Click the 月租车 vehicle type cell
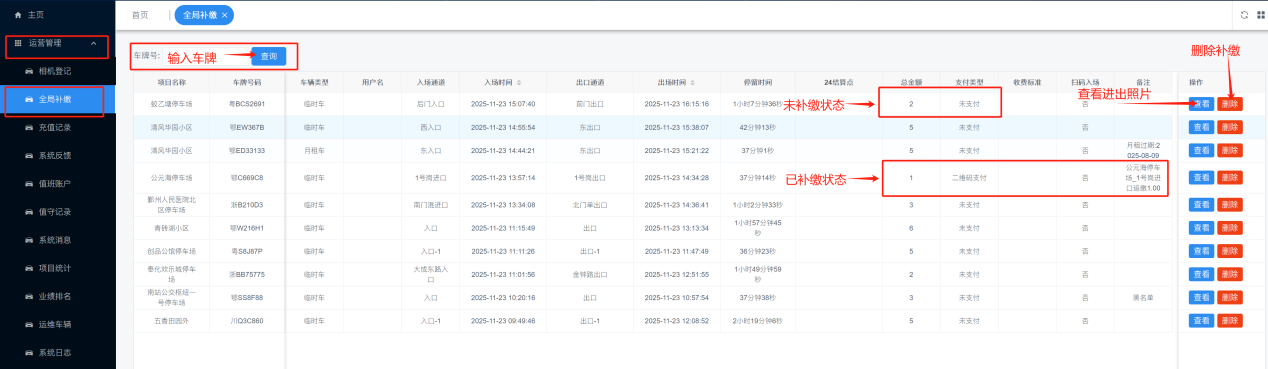 tap(314, 151)
